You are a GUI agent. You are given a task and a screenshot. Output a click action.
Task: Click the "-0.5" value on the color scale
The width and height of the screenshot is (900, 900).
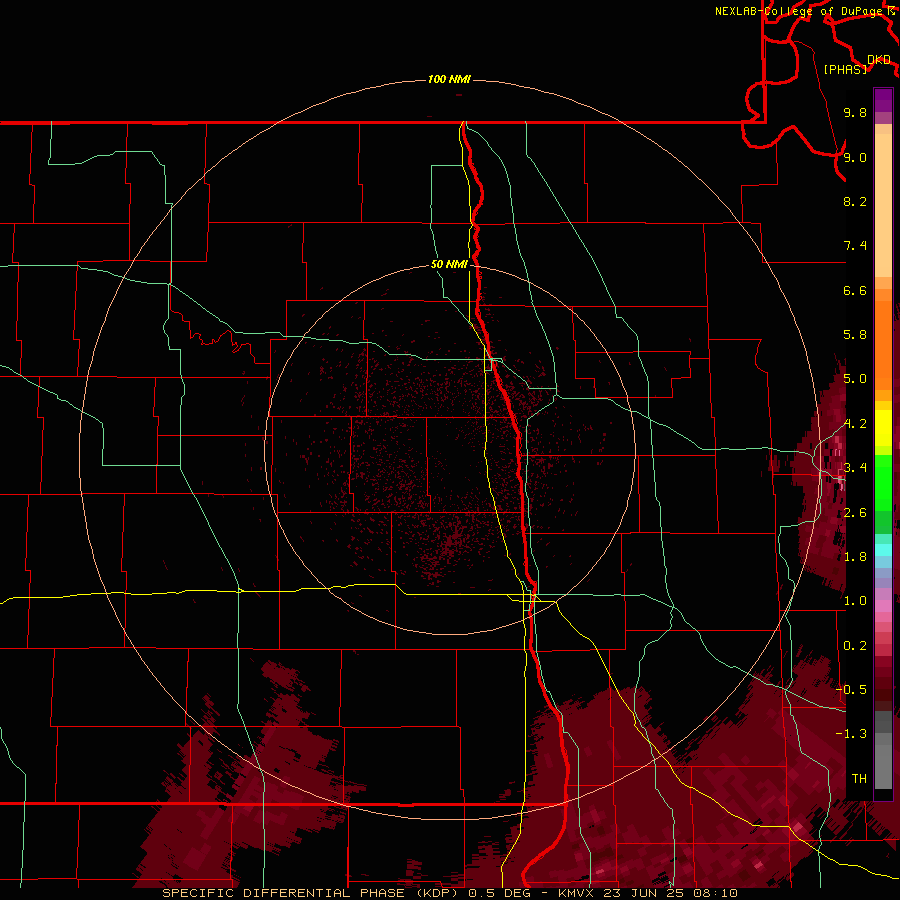tap(851, 690)
